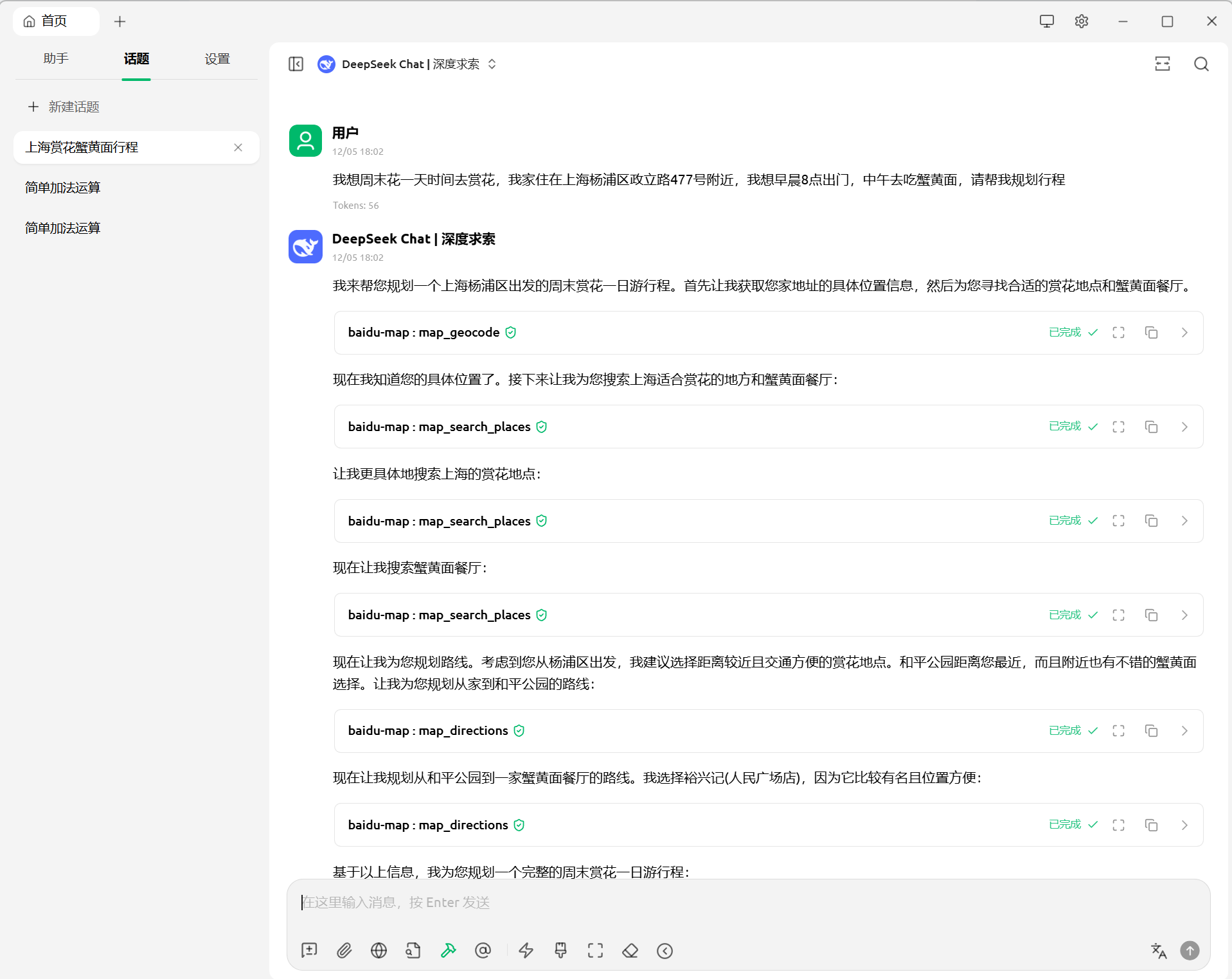
Task: Expand the first map_search_places tool call
Action: [1184, 427]
